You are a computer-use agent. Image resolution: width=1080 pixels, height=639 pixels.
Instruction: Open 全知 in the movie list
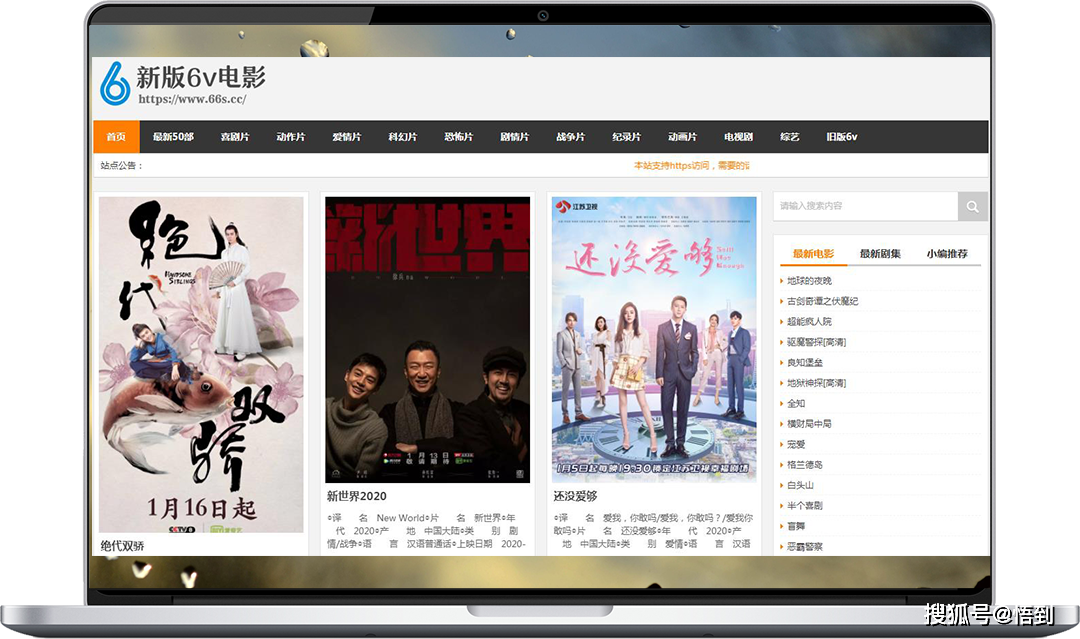coord(796,404)
